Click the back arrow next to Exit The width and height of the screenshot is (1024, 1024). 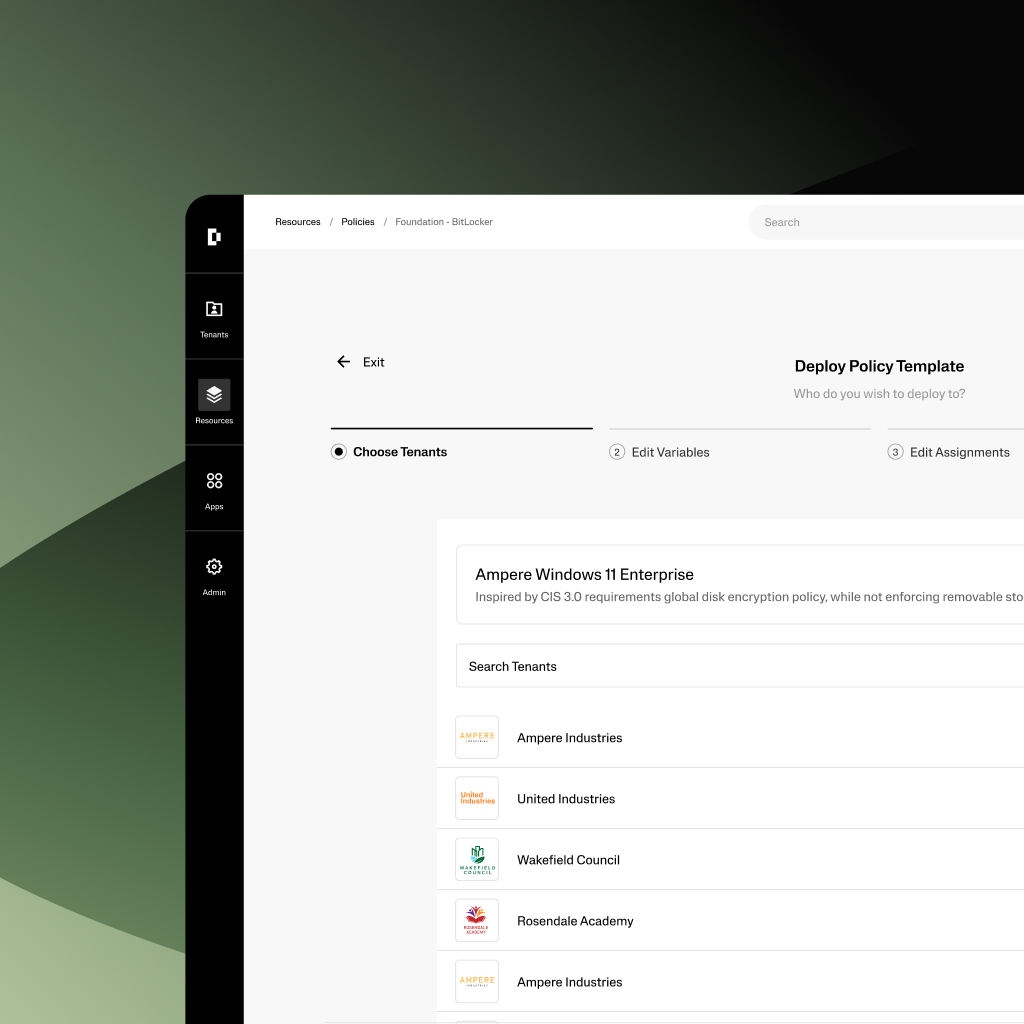(343, 361)
